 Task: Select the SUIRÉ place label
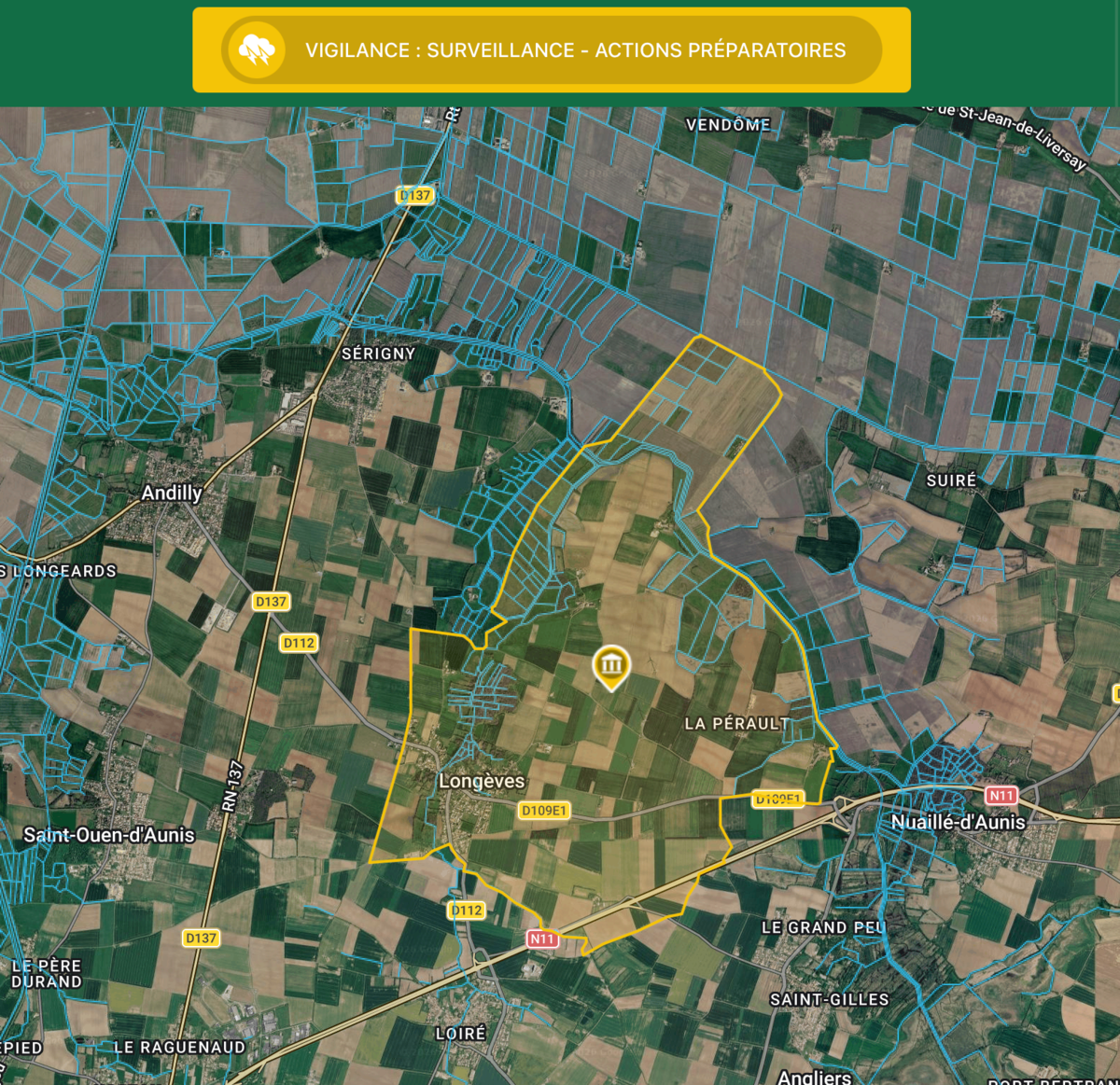[951, 480]
